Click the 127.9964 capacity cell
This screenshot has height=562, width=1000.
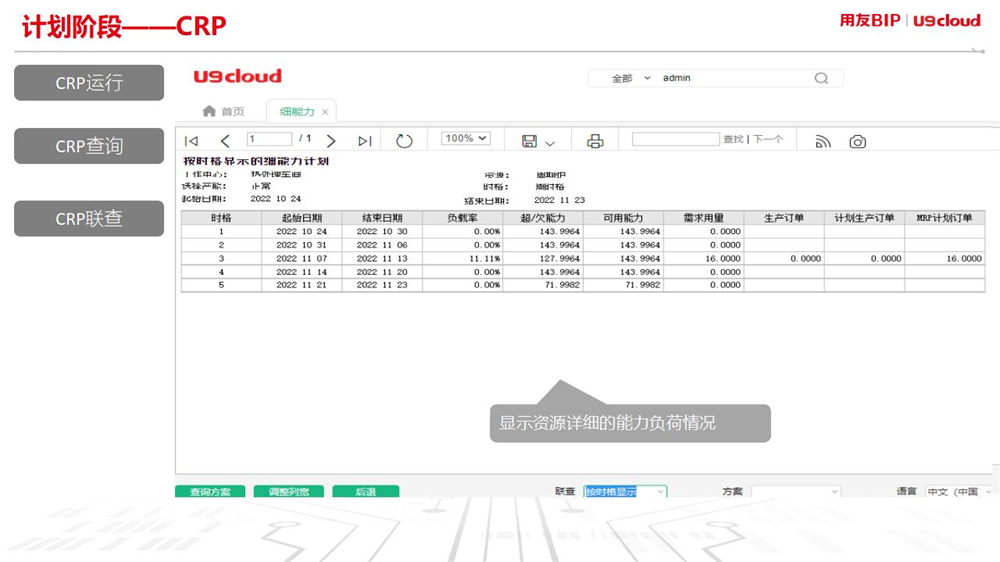[543, 258]
